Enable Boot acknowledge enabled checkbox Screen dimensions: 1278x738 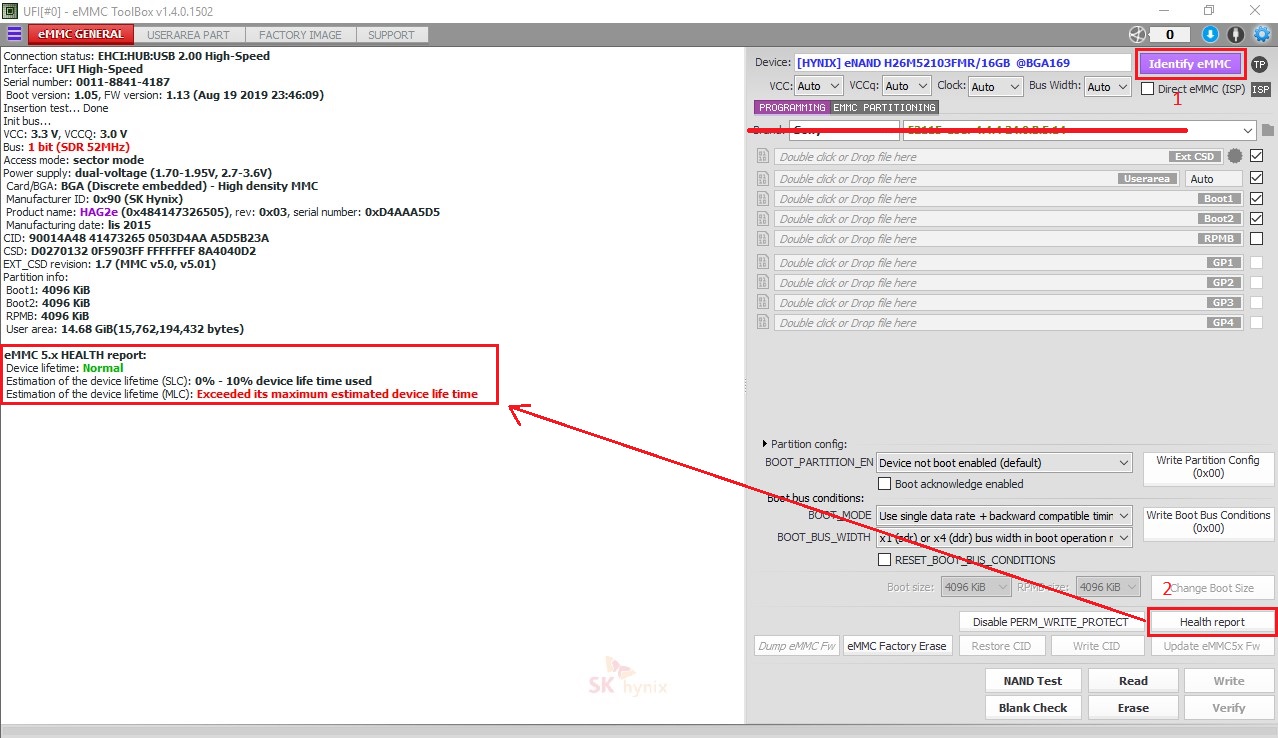pos(884,484)
